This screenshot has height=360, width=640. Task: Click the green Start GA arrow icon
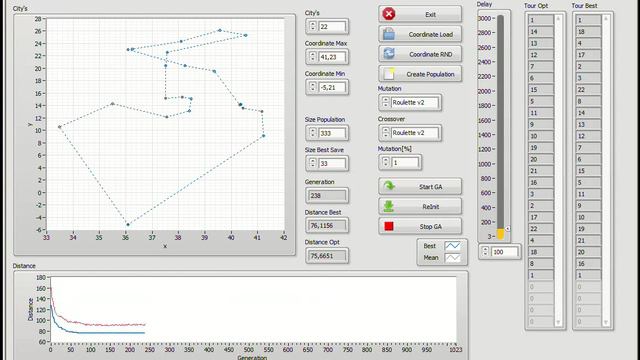point(389,186)
